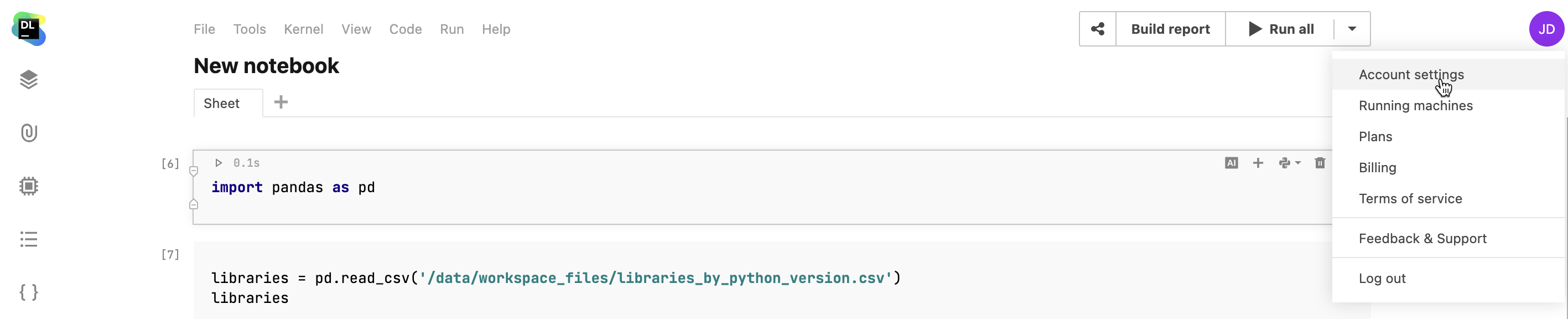Switch to the Sheet tab
This screenshot has height=319, width=1568.
click(x=221, y=104)
